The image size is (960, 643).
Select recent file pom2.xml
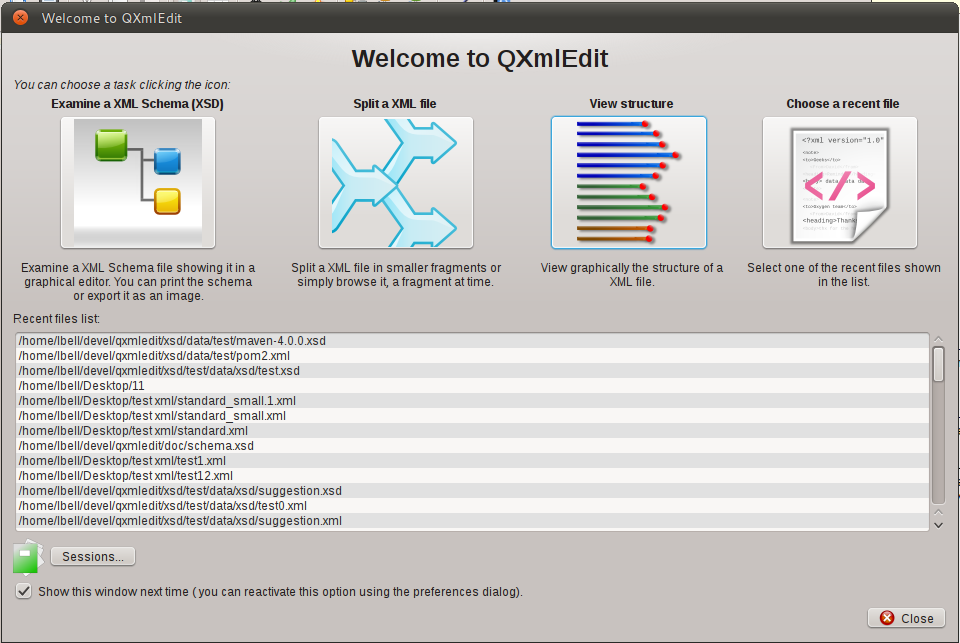[x=472, y=356]
